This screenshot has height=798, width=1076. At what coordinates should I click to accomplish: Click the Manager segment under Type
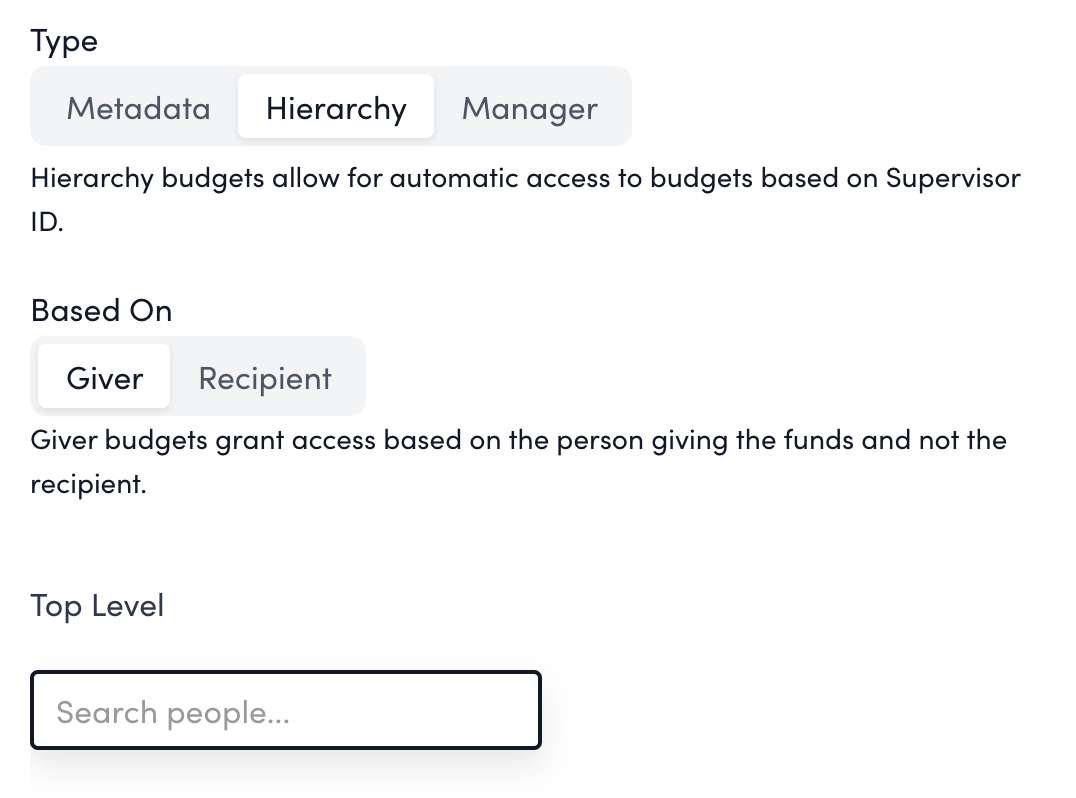coord(529,108)
